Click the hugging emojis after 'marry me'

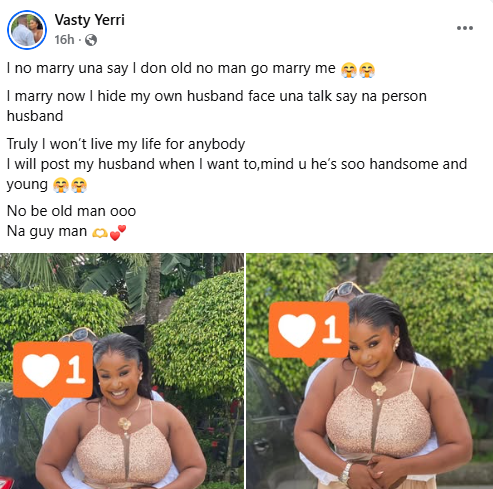pyautogui.click(x=358, y=70)
